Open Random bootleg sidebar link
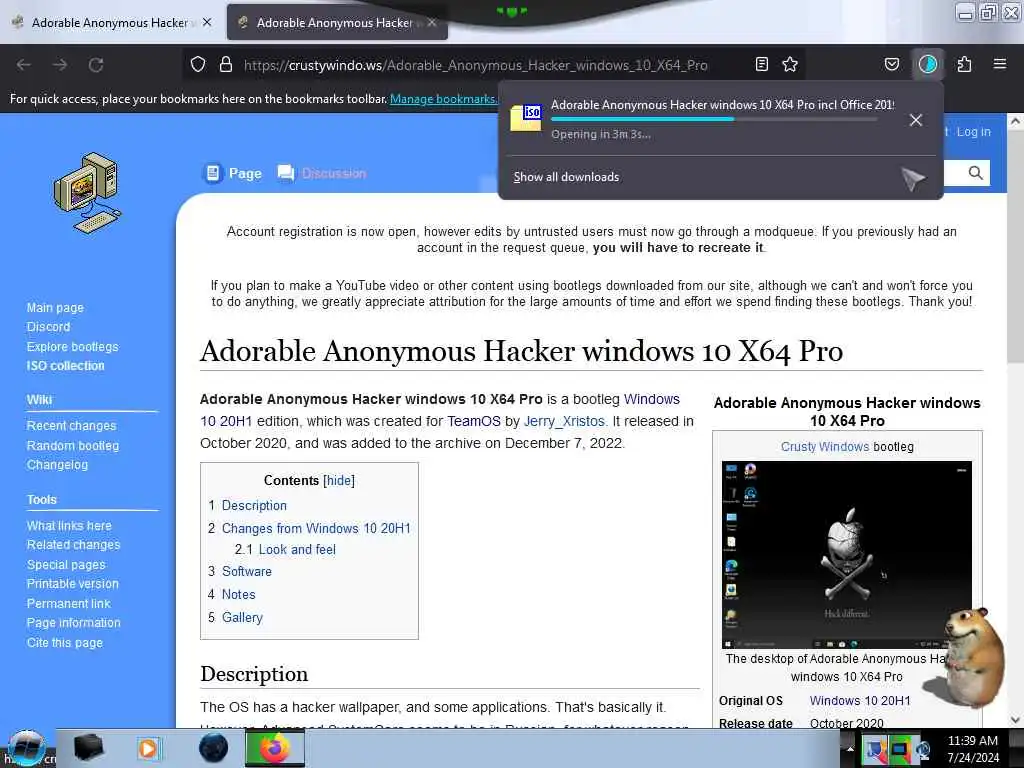Screen dimensions: 1024x768 72,446
